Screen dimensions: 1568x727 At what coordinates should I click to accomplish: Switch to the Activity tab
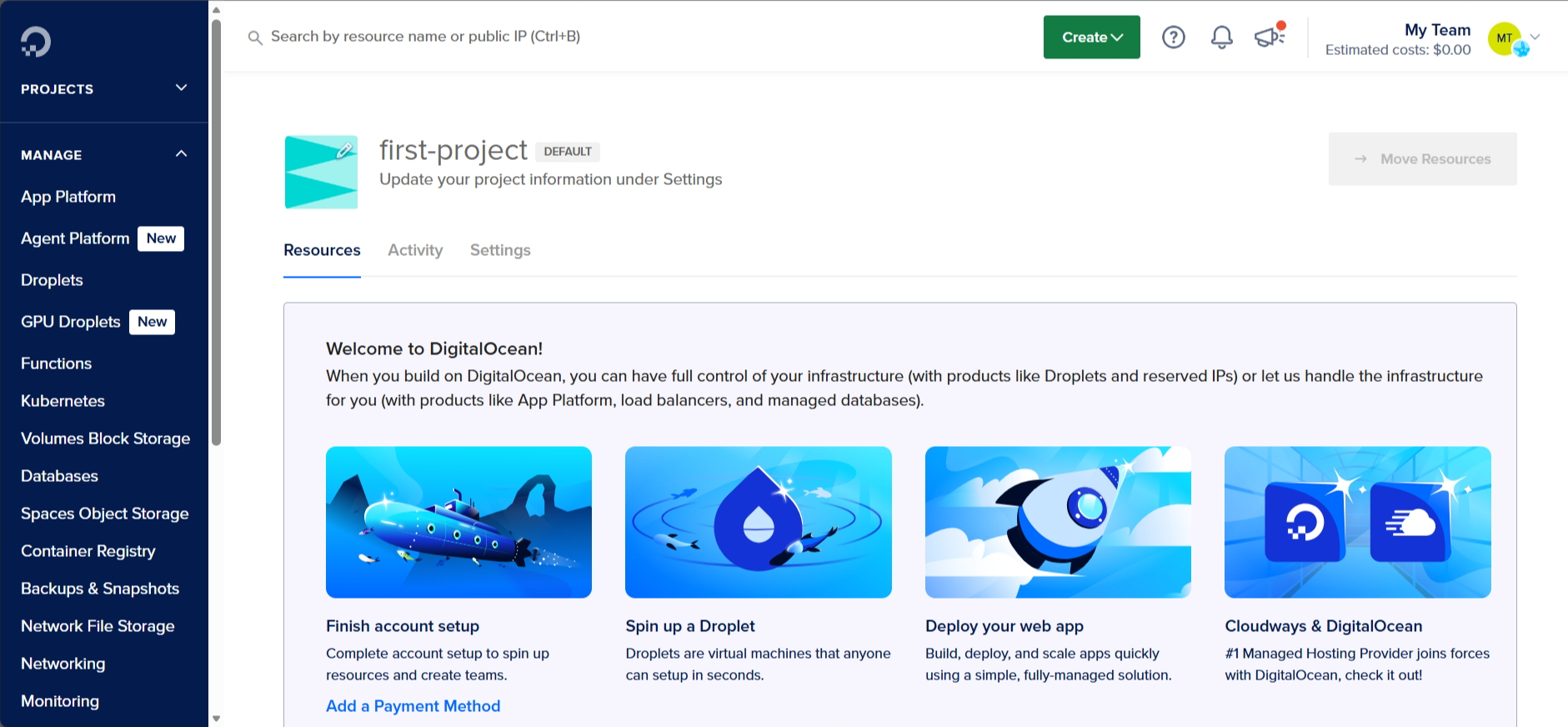point(415,250)
